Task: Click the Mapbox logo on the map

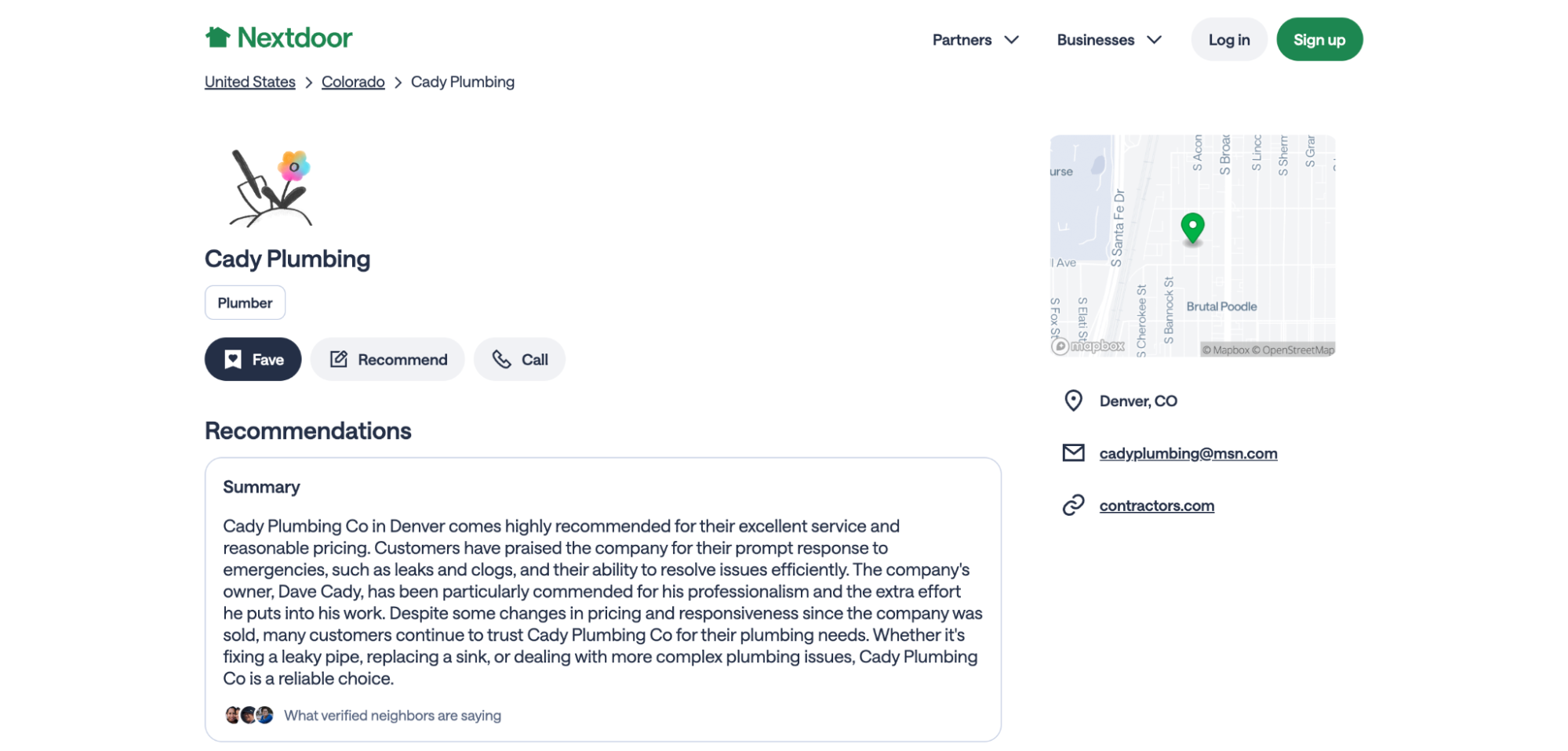Action: click(x=1086, y=345)
